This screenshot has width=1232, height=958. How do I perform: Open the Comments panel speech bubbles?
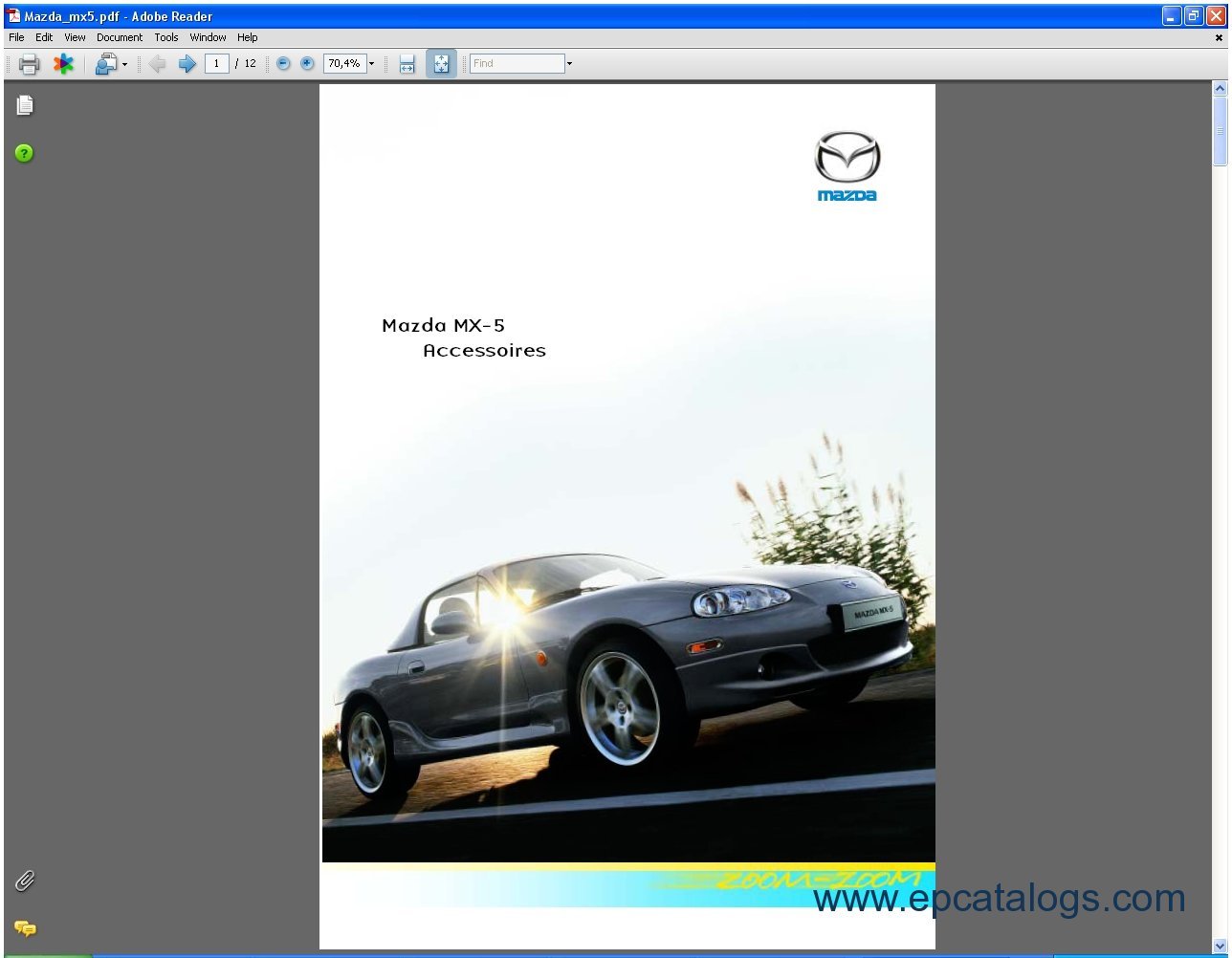coord(25,927)
